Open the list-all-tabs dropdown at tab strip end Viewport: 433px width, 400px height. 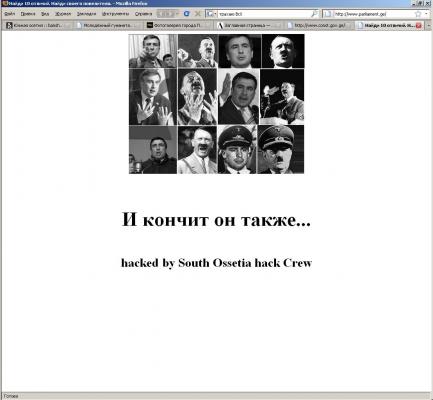(x=429, y=25)
